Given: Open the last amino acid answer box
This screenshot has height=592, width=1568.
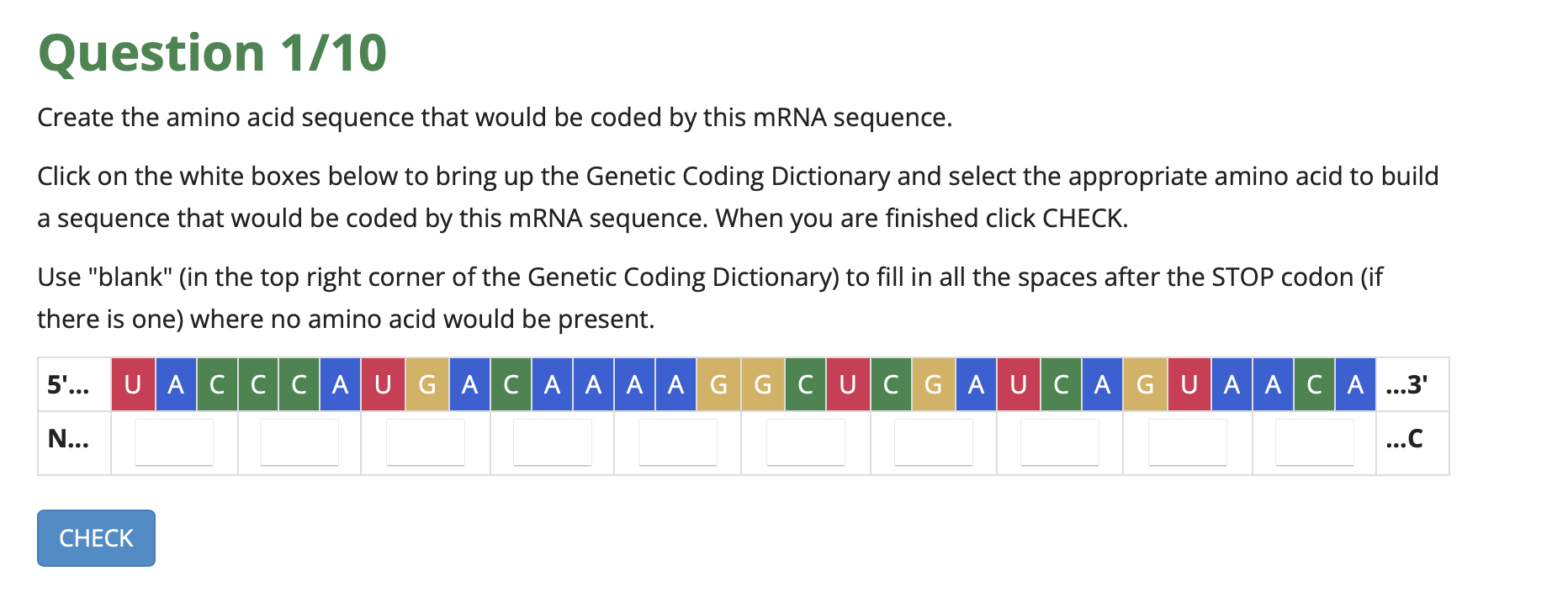Looking at the screenshot, I should tap(1313, 441).
